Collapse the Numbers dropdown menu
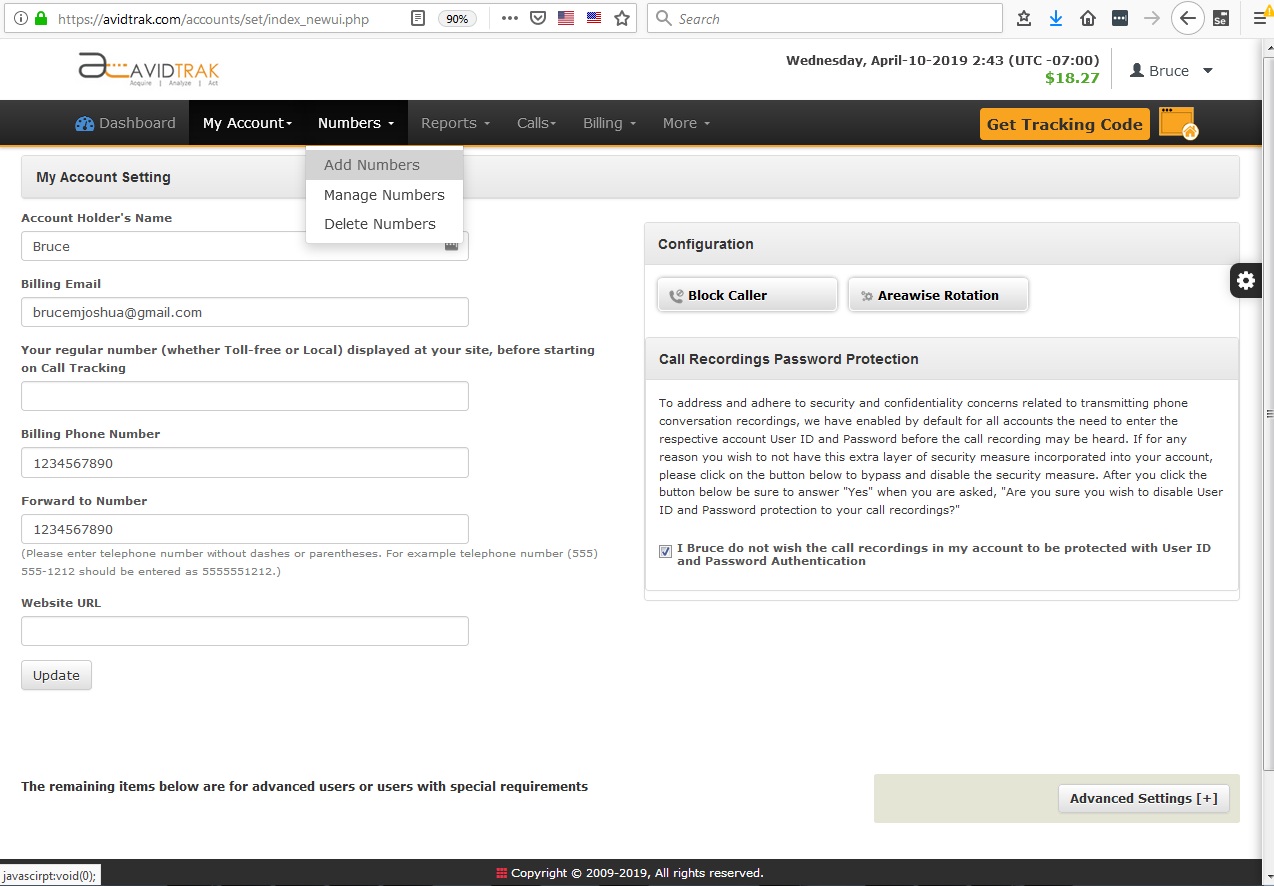 356,123
